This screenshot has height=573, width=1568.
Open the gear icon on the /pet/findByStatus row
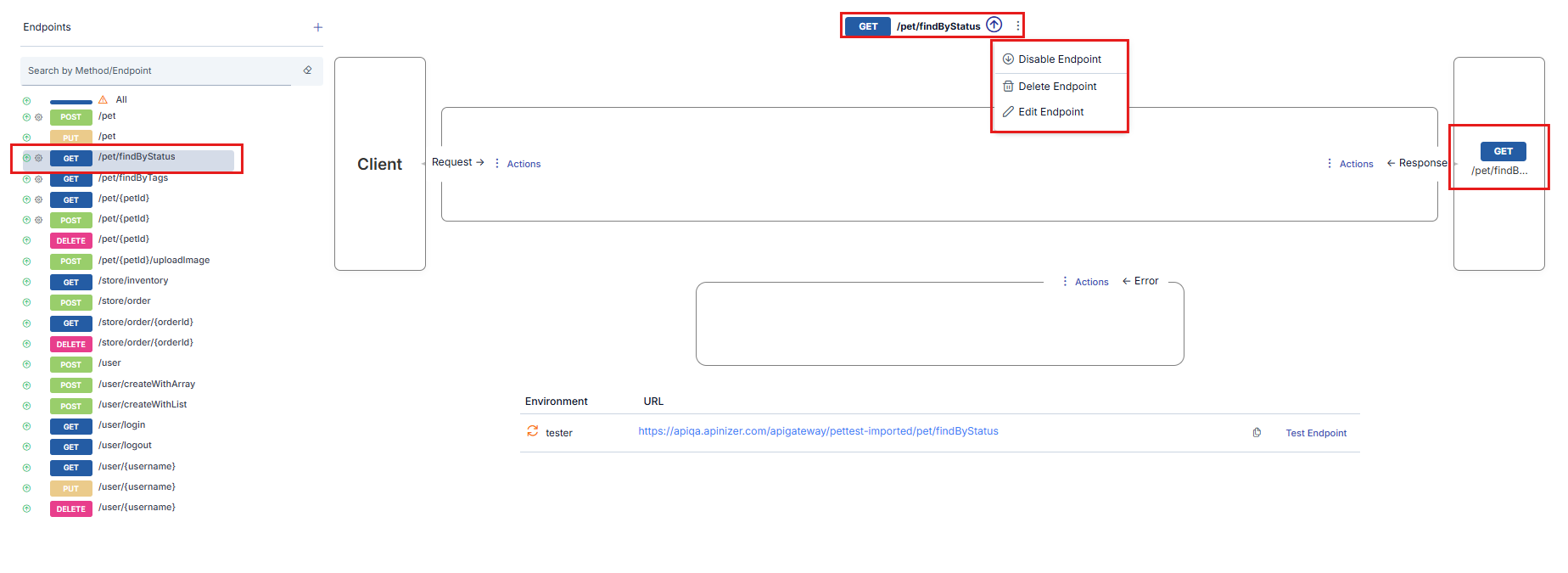tap(38, 158)
